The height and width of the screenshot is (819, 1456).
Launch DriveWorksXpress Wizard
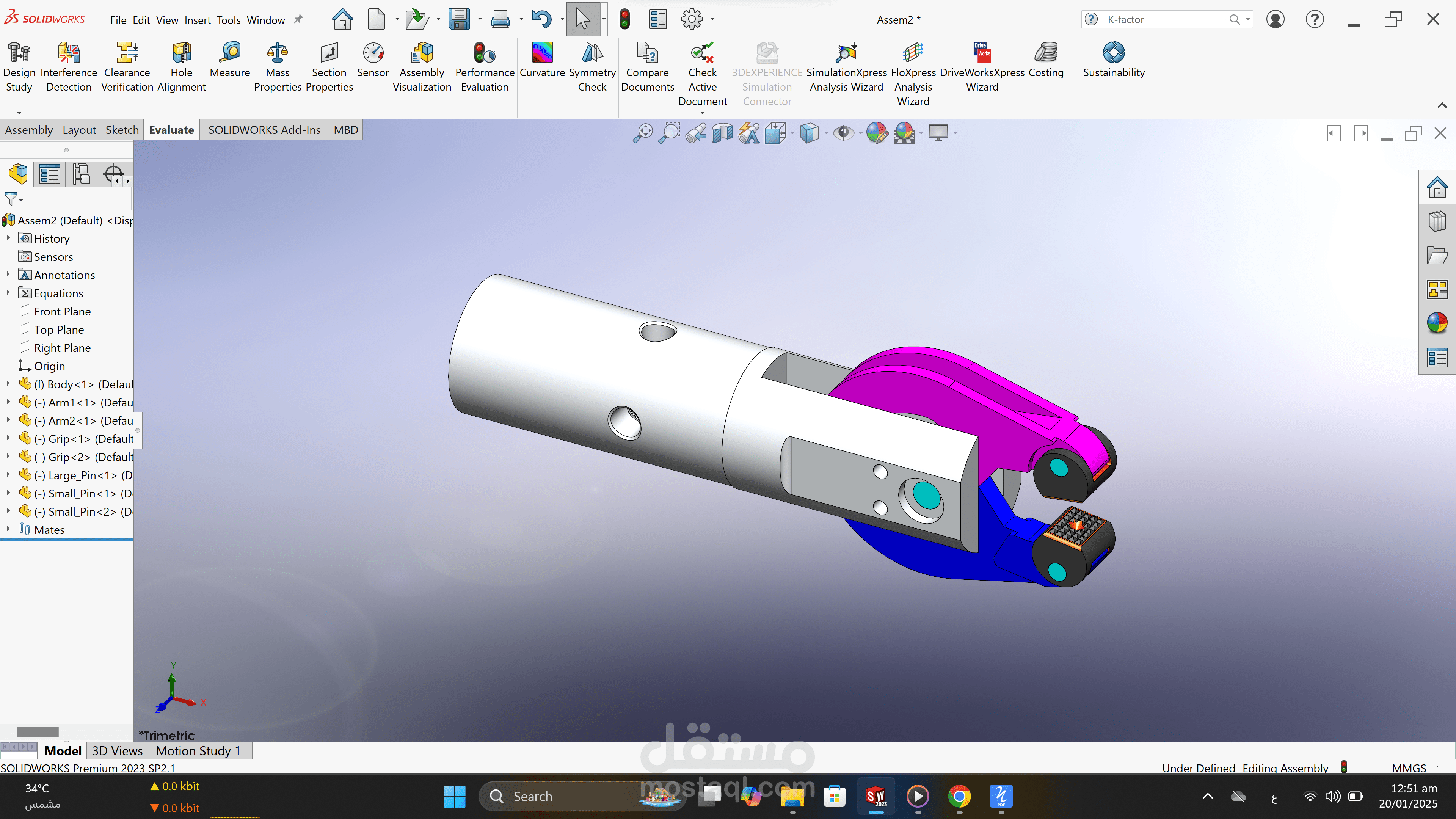pos(982,67)
